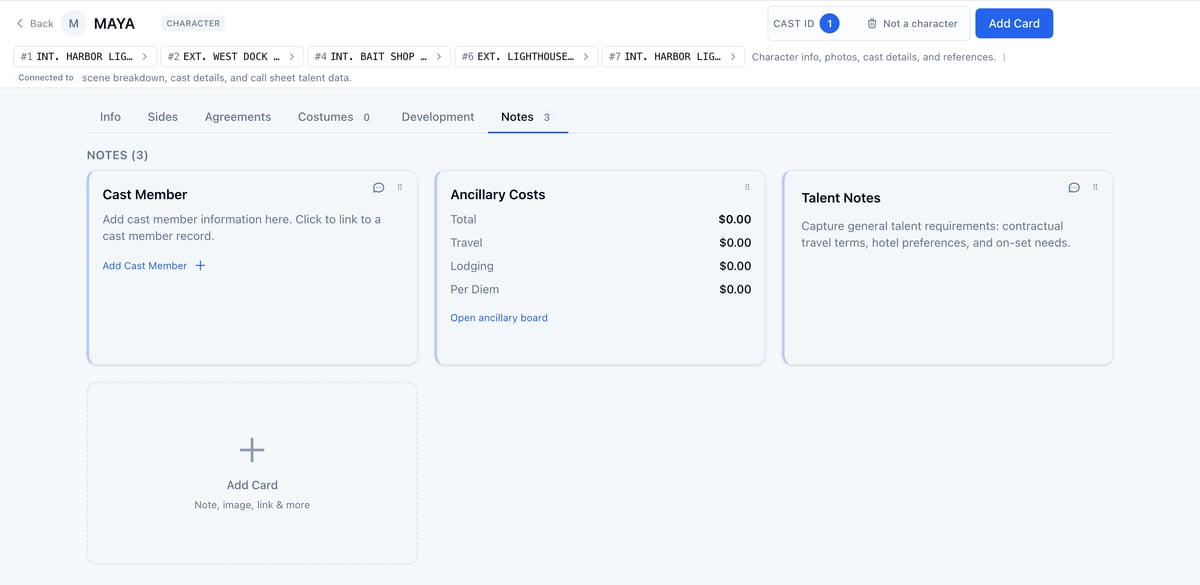Click the large plus in the Add Card tile
This screenshot has height=585, width=1200.
252,450
